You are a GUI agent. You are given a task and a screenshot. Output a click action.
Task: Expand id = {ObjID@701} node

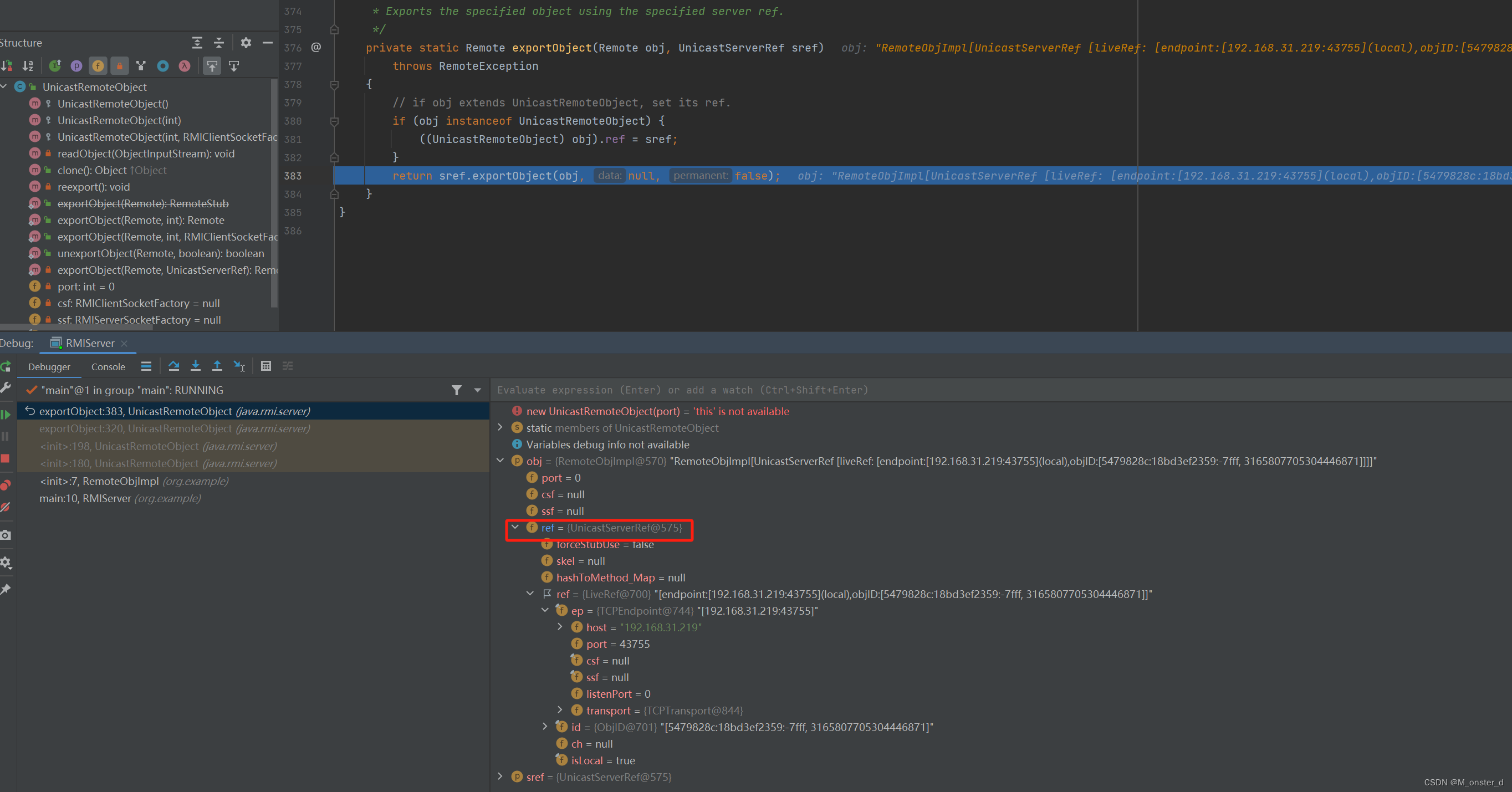[x=545, y=727]
